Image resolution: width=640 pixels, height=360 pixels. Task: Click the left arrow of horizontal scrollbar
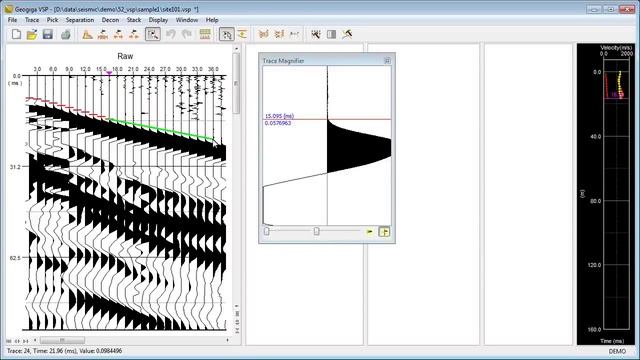click(x=35, y=340)
